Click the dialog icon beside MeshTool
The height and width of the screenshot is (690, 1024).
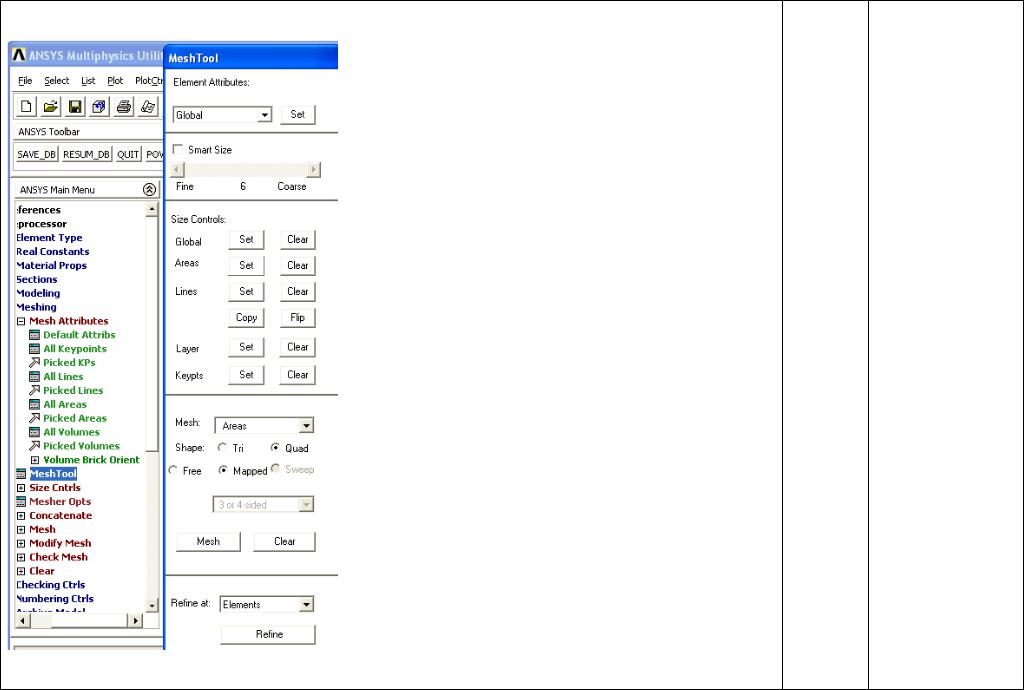click(21, 474)
